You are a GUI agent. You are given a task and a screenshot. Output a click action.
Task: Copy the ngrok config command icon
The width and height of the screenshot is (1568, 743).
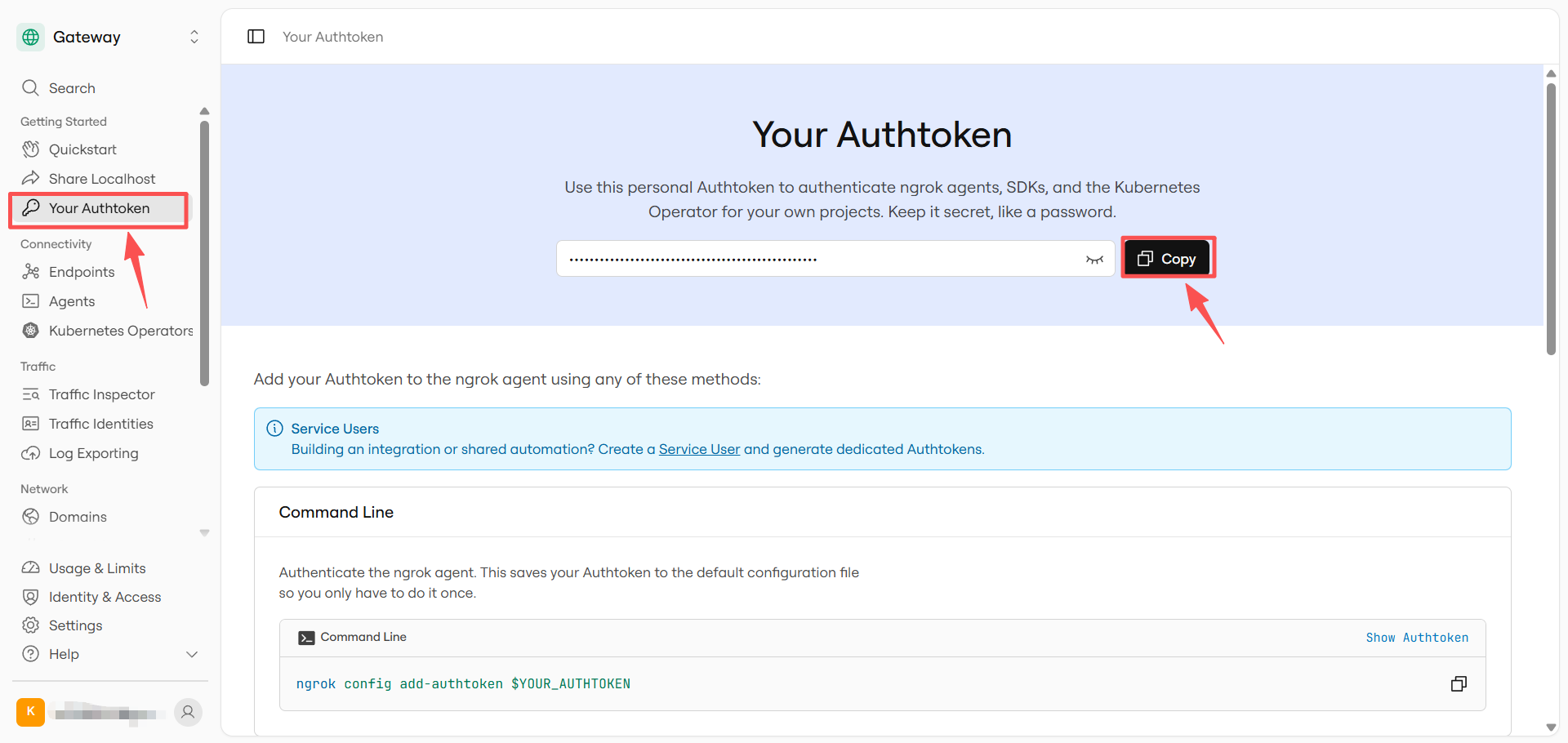(1459, 684)
